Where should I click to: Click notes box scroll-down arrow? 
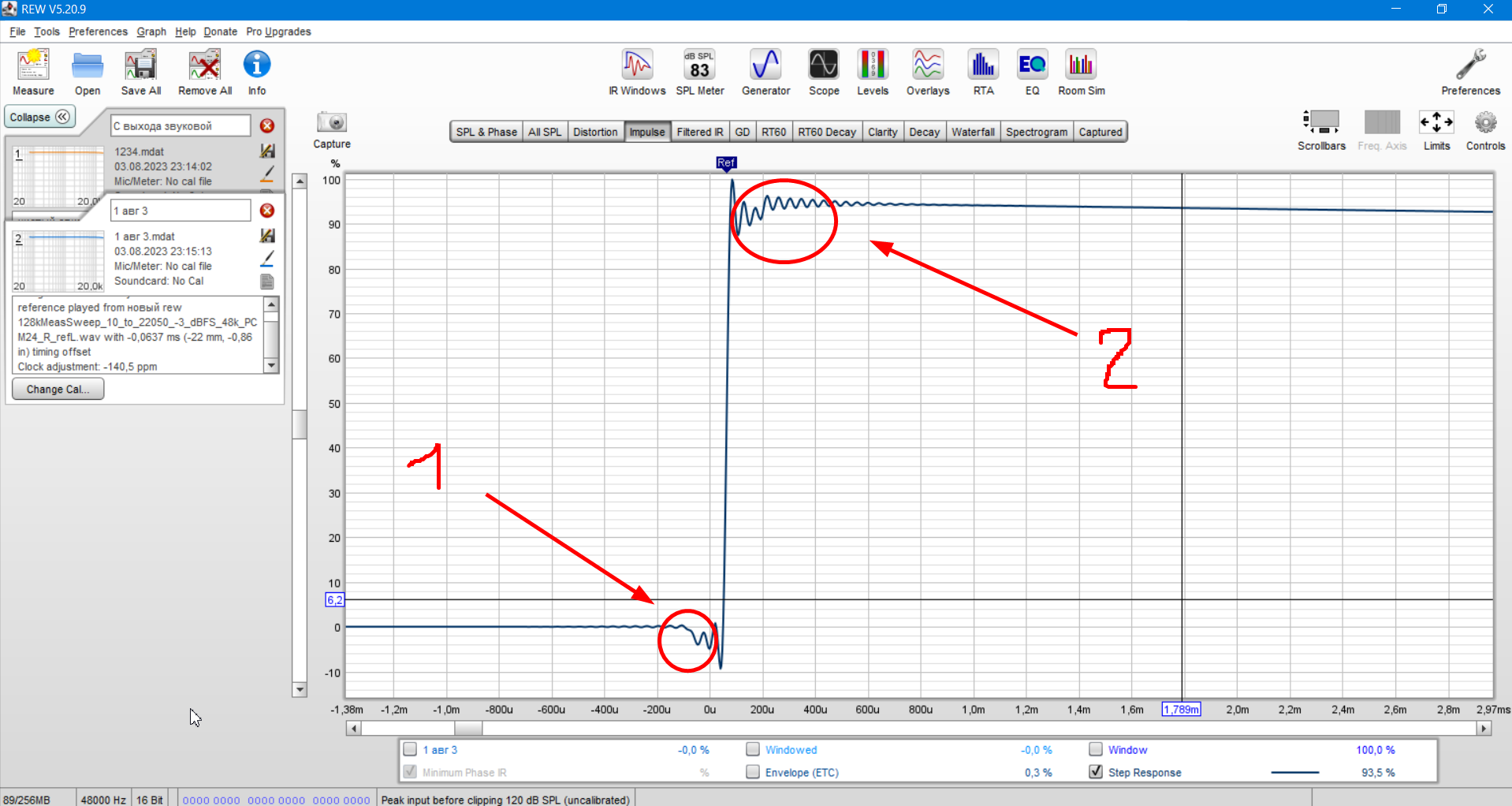pos(271,365)
